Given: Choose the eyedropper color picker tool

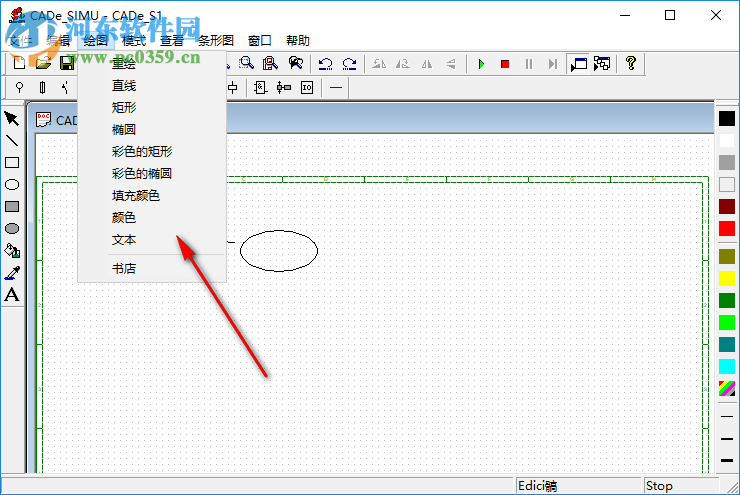Looking at the screenshot, I should (12, 273).
